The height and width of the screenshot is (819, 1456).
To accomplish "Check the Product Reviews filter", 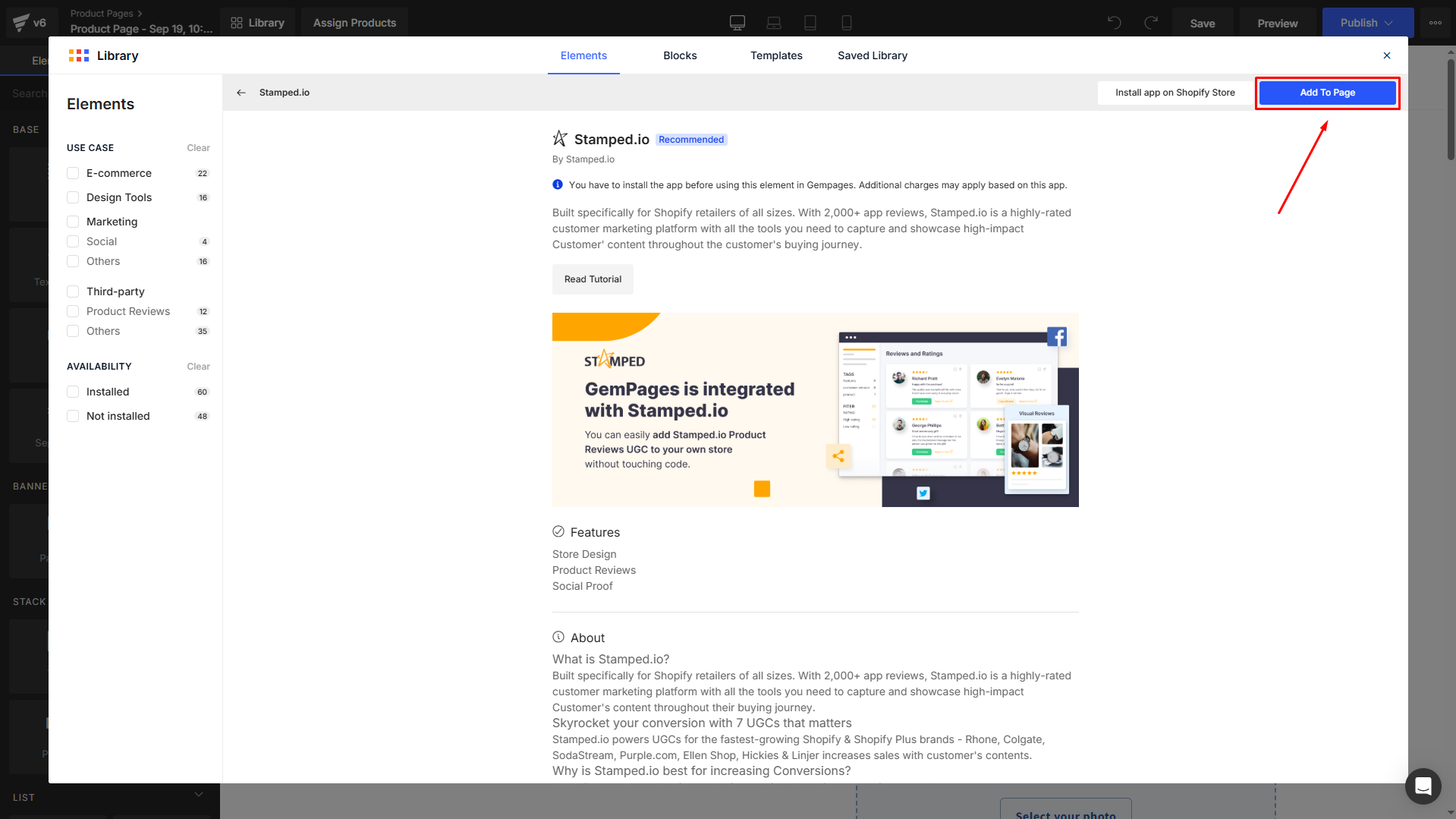I will [x=73, y=311].
